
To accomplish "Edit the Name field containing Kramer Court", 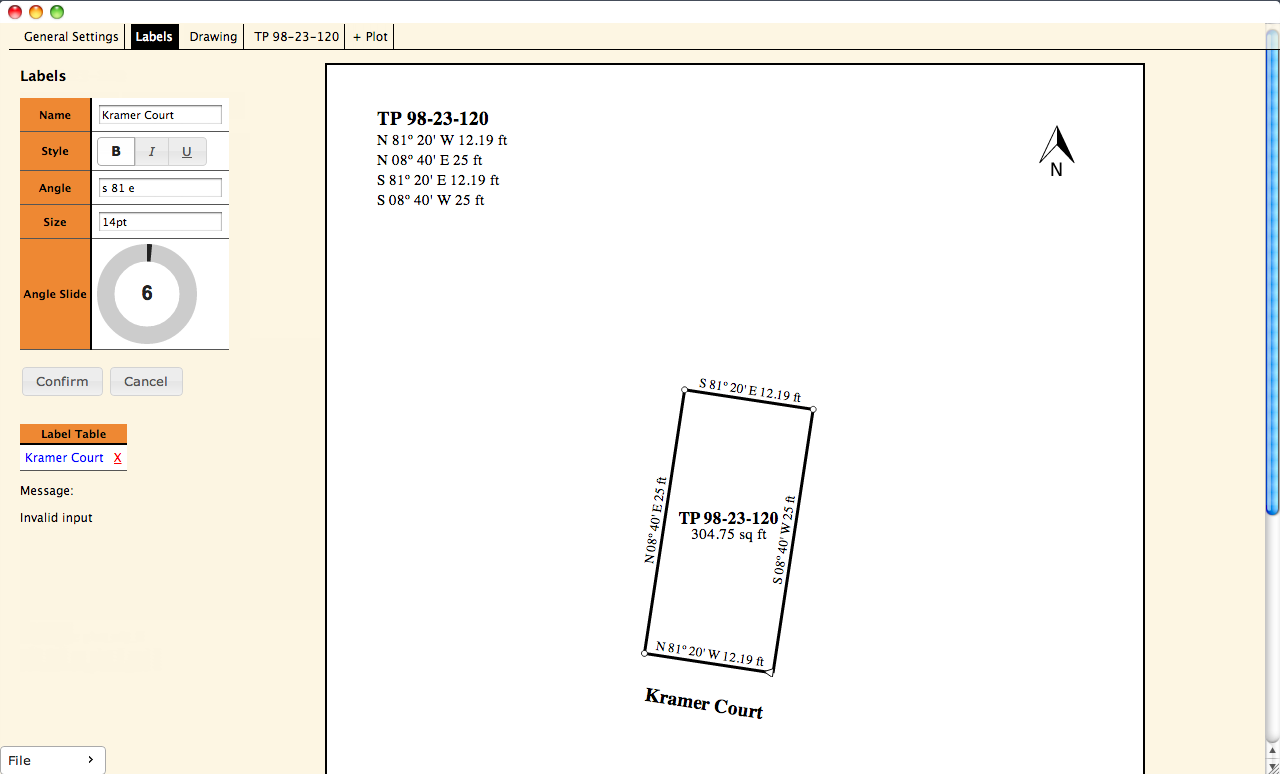I will 160,114.
